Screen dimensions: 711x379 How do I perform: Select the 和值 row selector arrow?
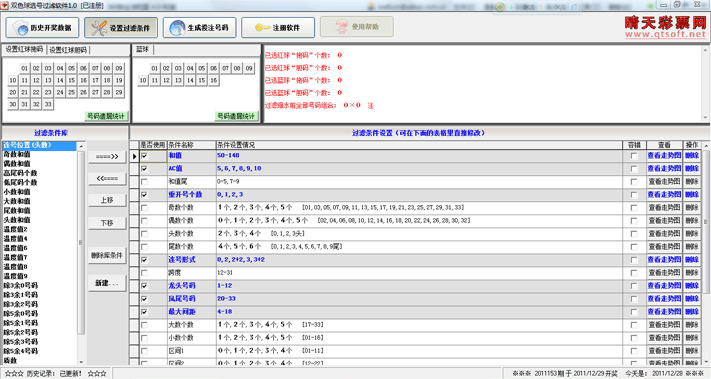point(134,156)
